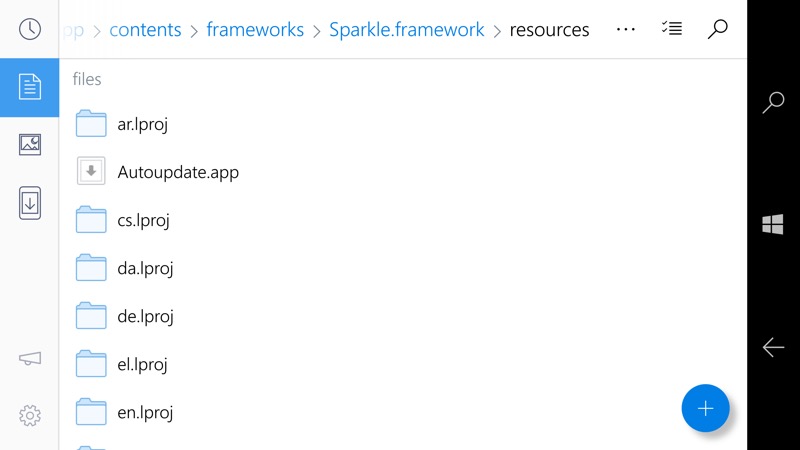Select the documents sidebar icon

[30, 87]
